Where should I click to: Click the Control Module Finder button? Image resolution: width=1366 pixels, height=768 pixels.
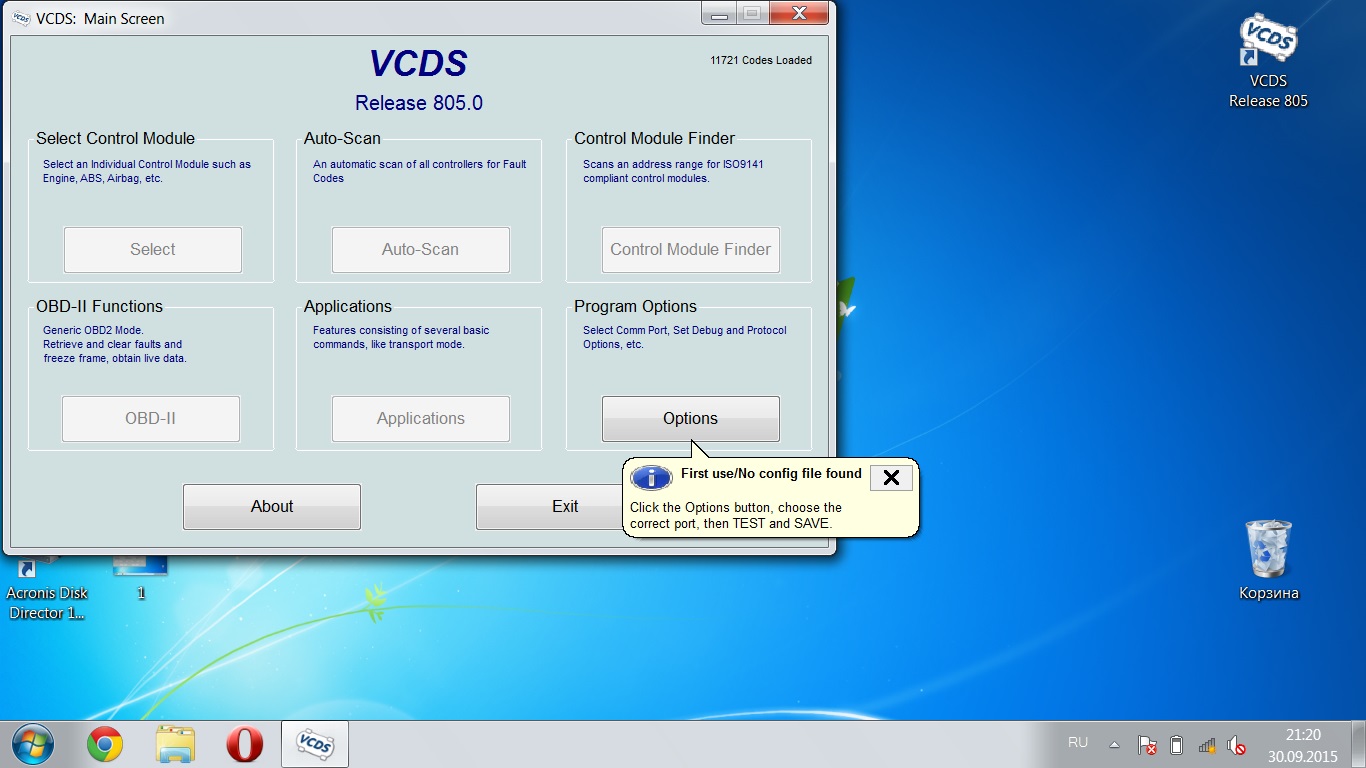(x=690, y=250)
